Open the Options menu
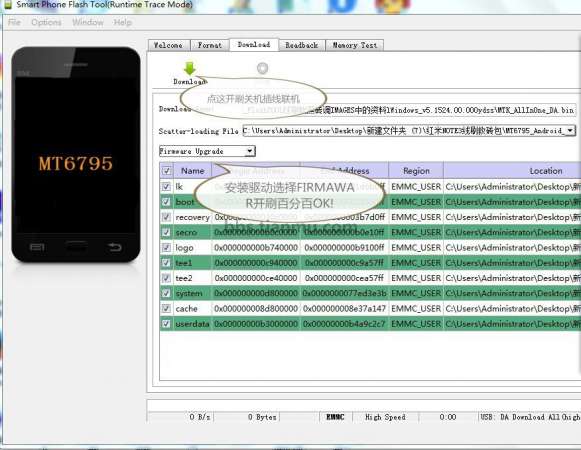Viewport: 581px width, 450px height. coord(46,22)
